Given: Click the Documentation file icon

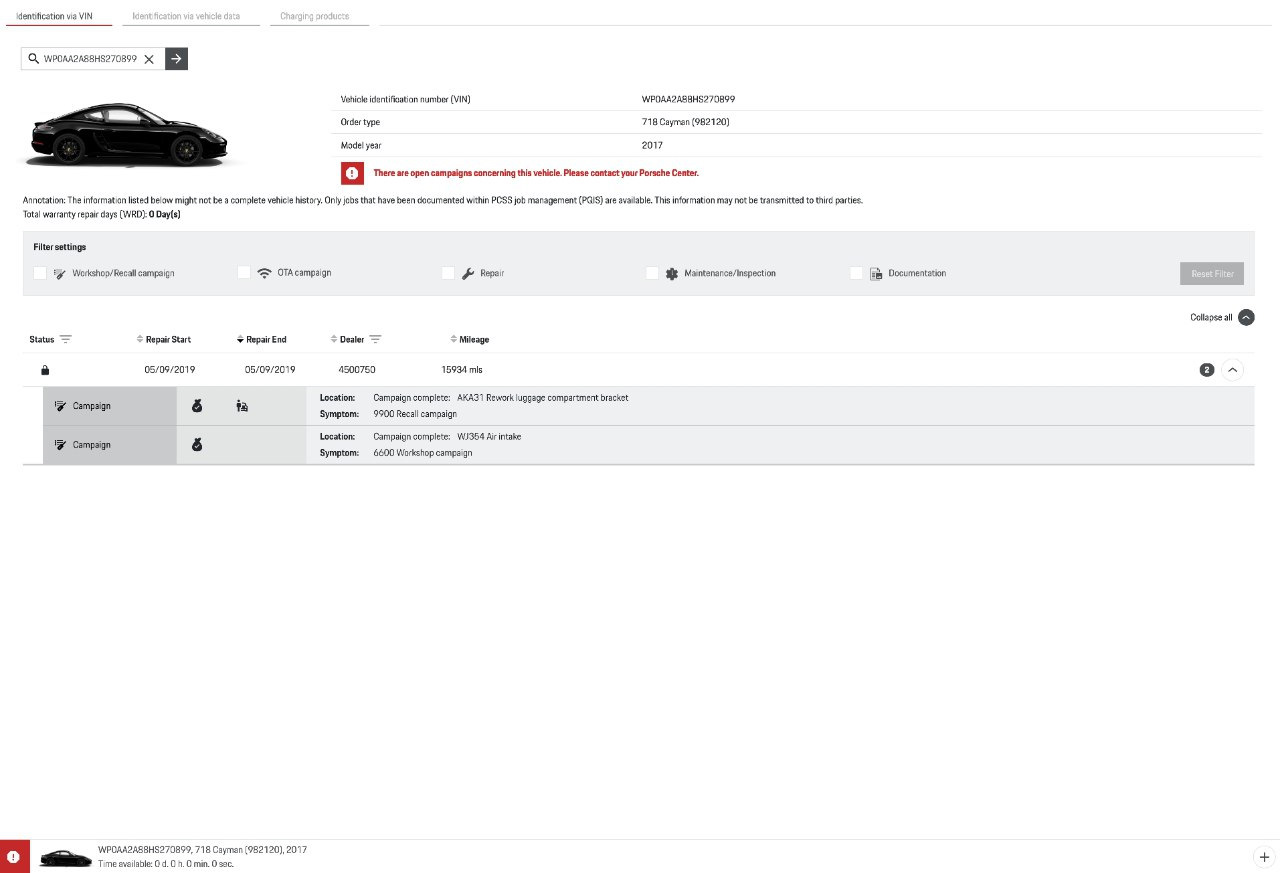Looking at the screenshot, I should [876, 273].
